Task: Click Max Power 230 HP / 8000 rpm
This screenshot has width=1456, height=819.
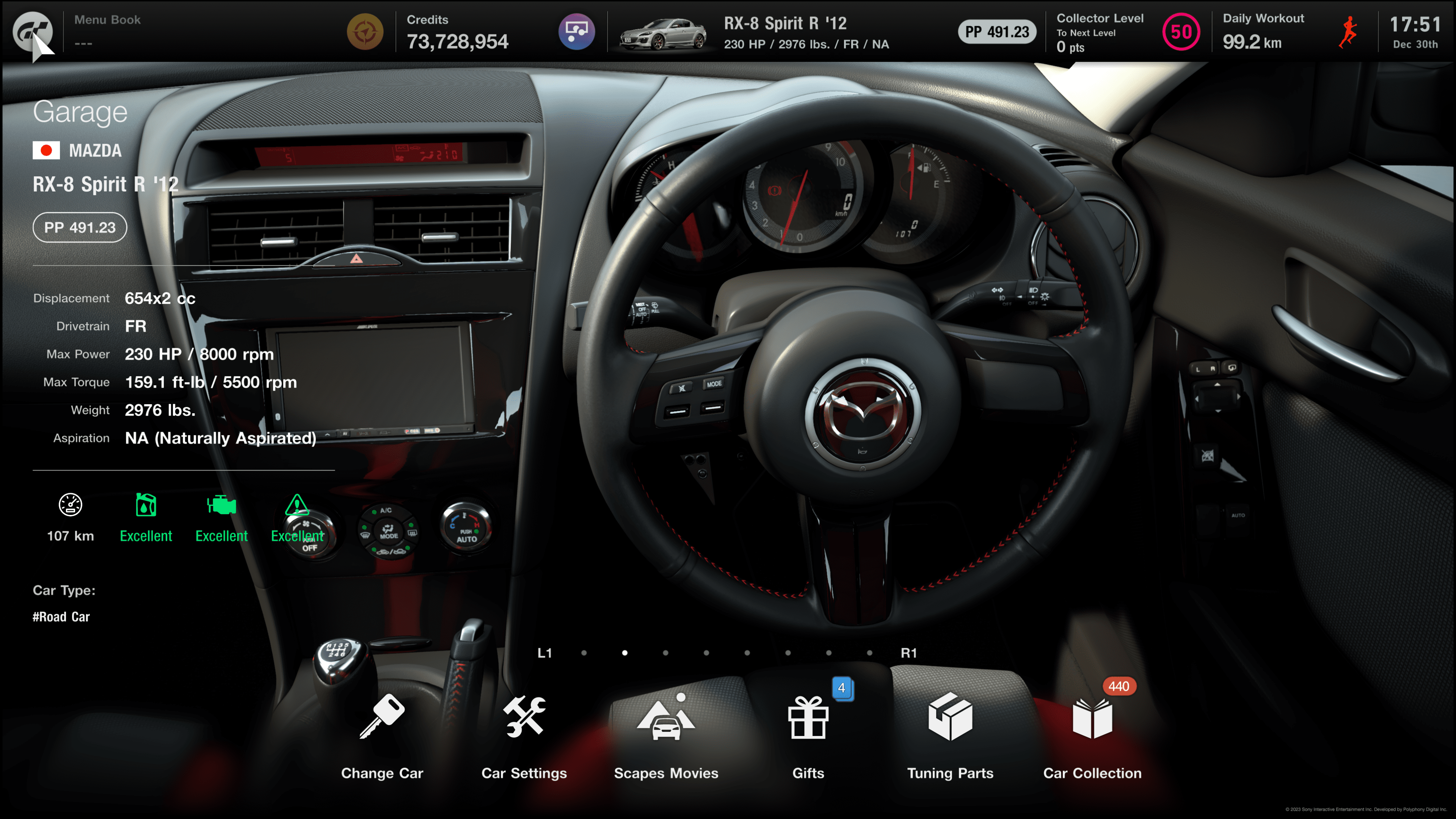Action: pyautogui.click(x=199, y=355)
